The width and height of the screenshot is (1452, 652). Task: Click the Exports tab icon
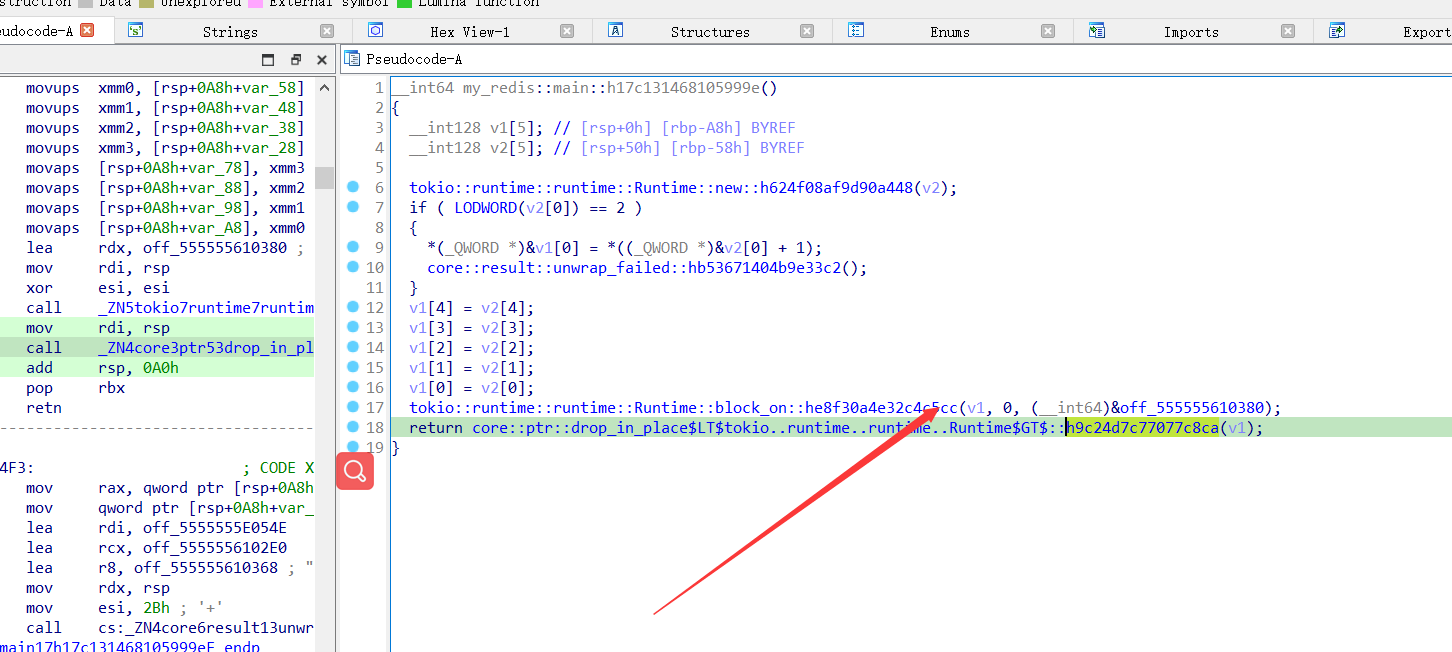(1337, 31)
